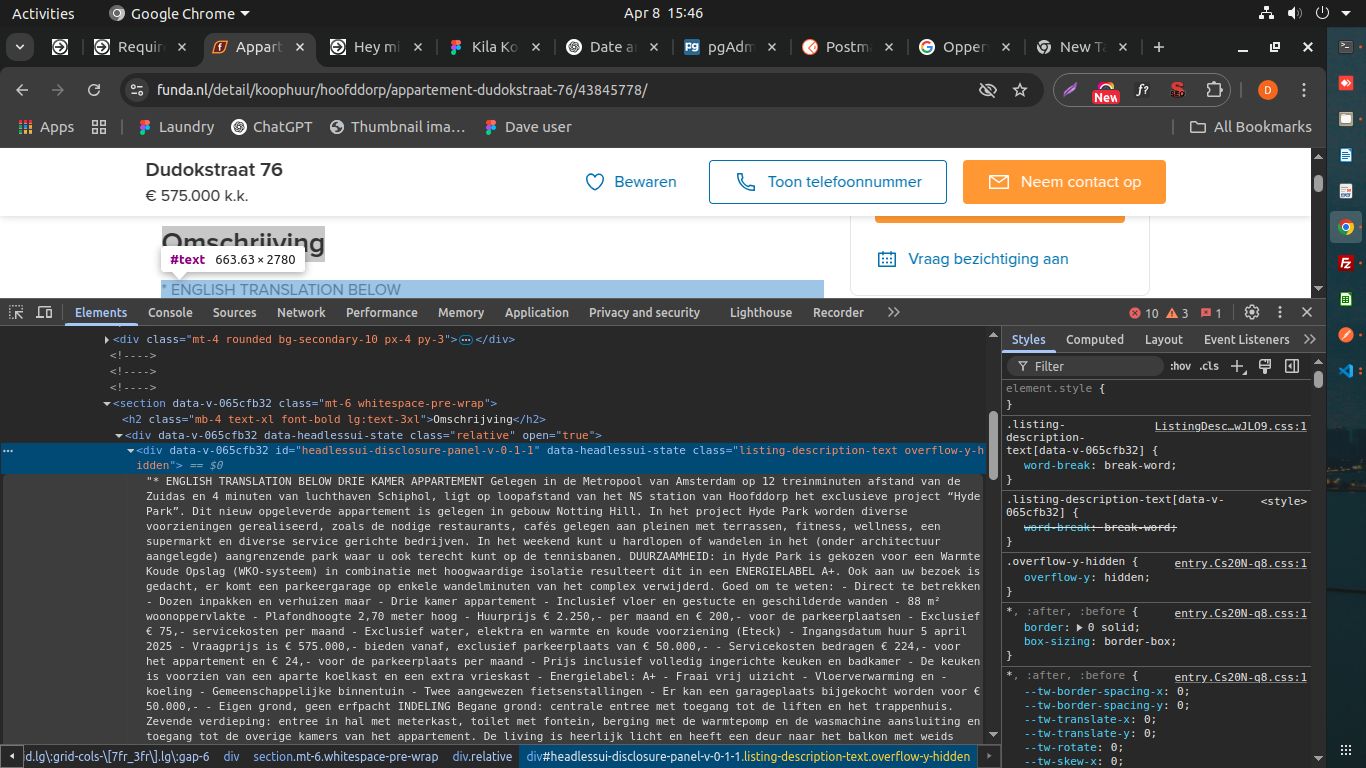Image resolution: width=1366 pixels, height=768 pixels.
Task: Toggle the device toolbar emulation icon
Action: click(44, 312)
